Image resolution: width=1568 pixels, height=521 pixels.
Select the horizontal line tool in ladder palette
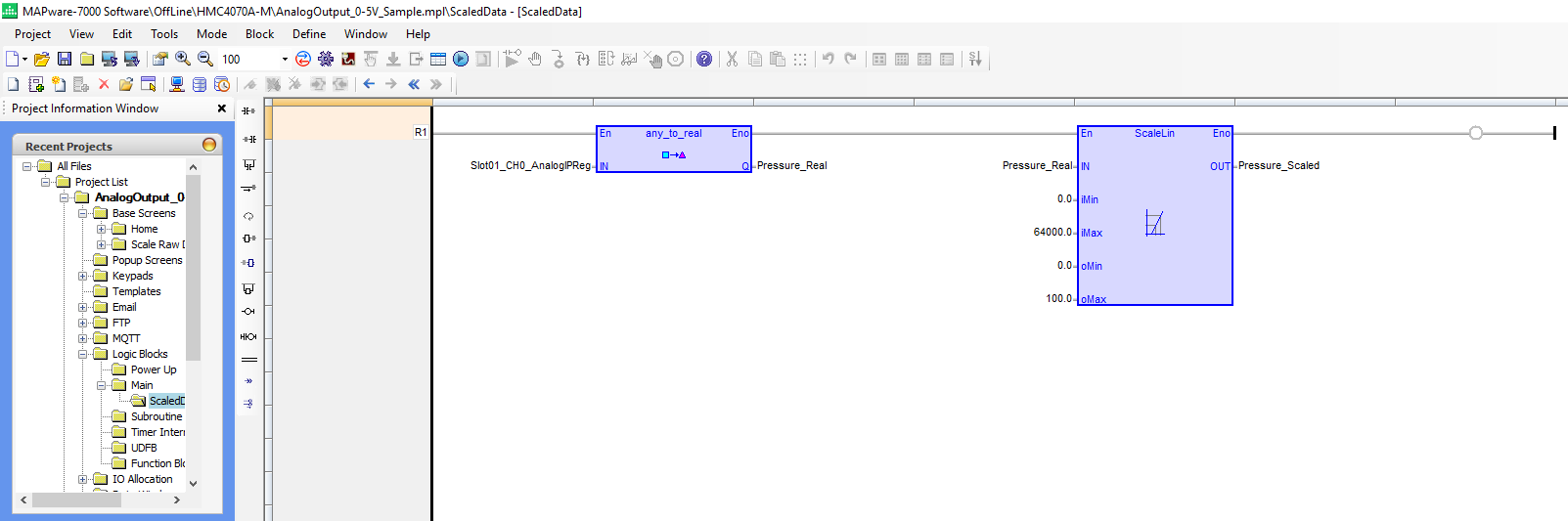pyautogui.click(x=248, y=360)
